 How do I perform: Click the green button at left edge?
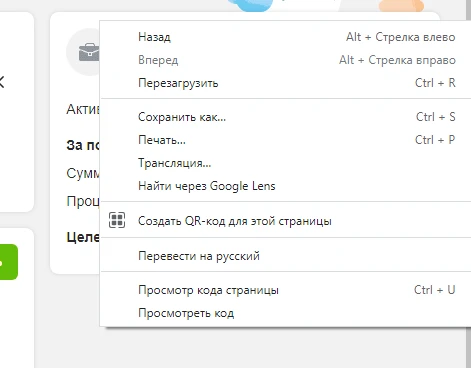tap(9, 262)
